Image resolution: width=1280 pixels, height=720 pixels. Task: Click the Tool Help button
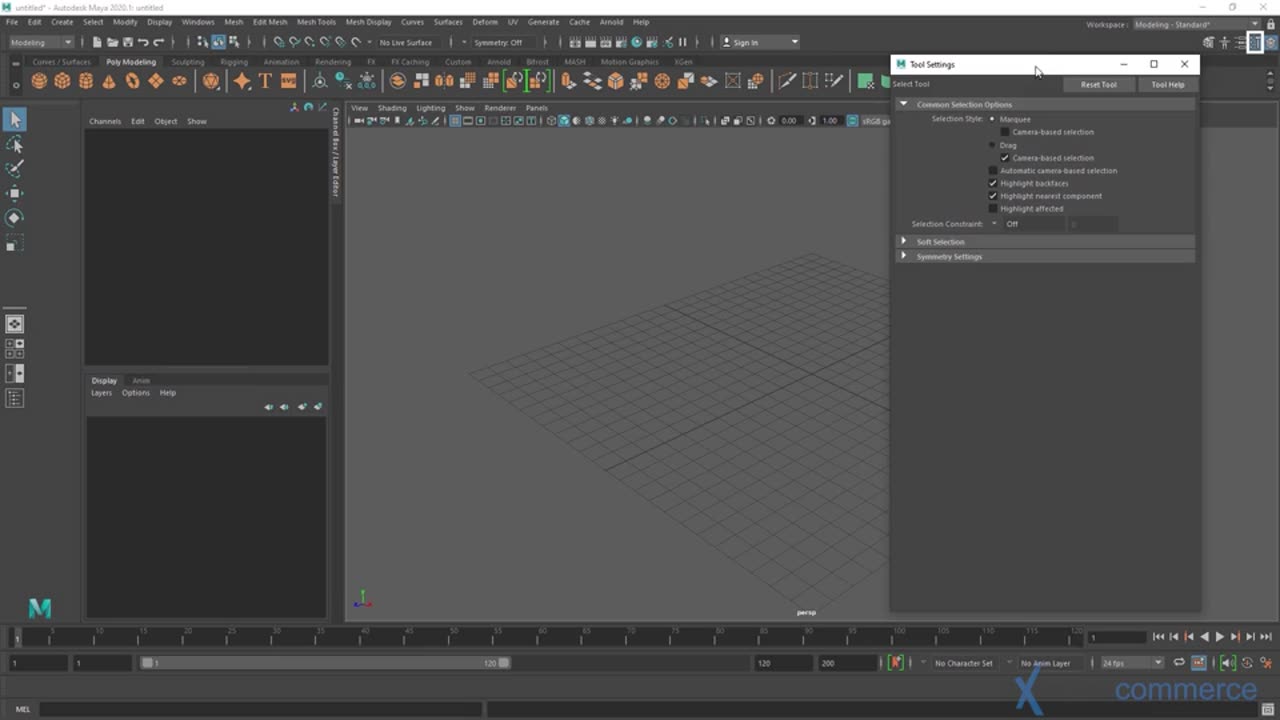1167,85
